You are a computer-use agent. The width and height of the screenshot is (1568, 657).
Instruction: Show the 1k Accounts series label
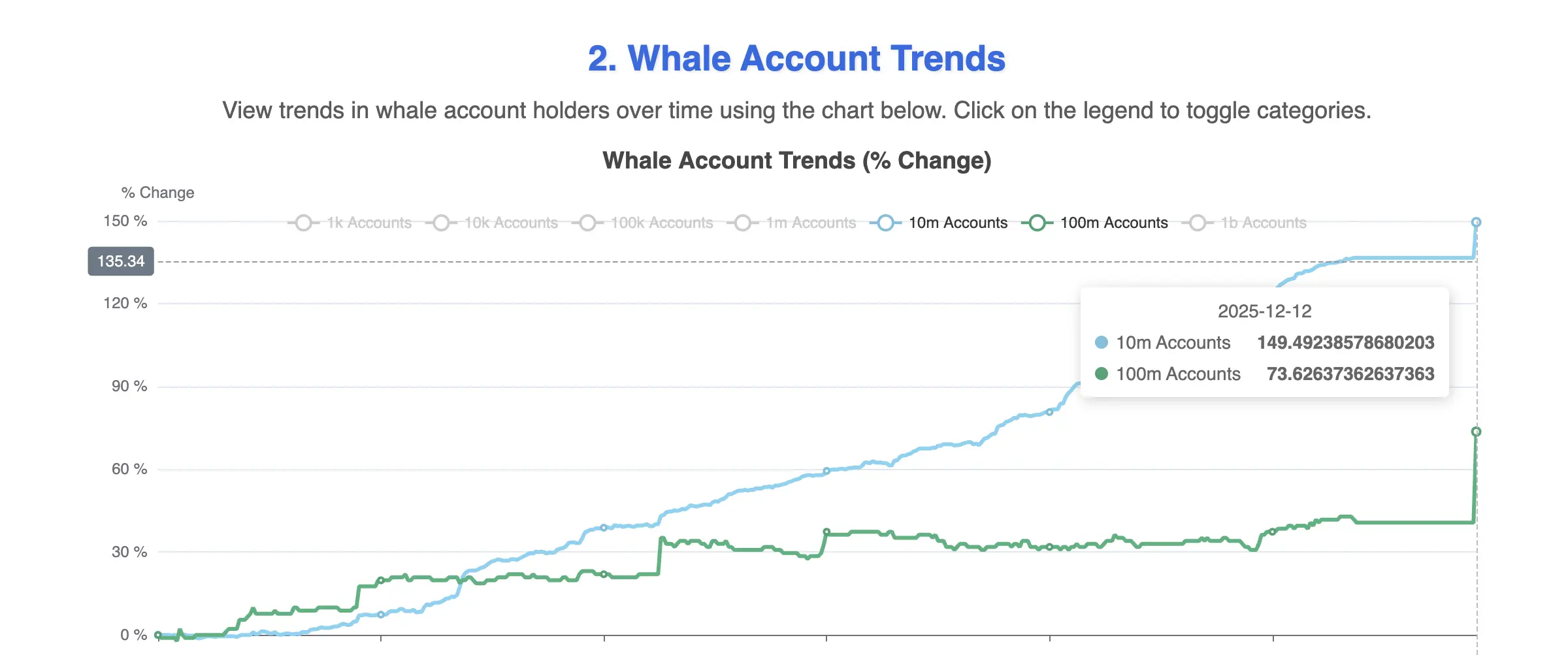(x=369, y=223)
